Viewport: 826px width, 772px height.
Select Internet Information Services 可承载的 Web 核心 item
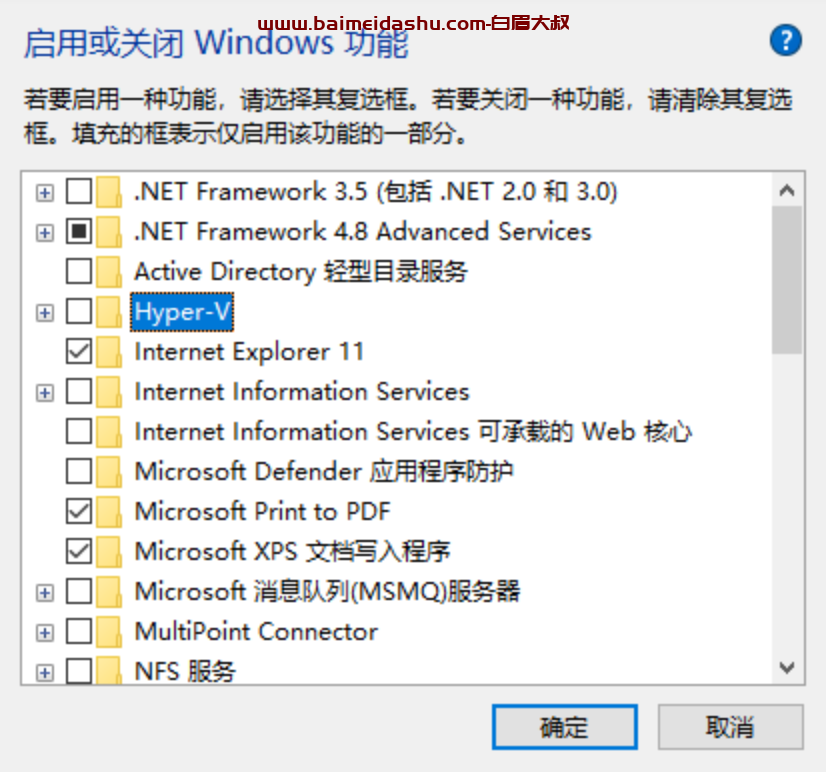point(412,432)
